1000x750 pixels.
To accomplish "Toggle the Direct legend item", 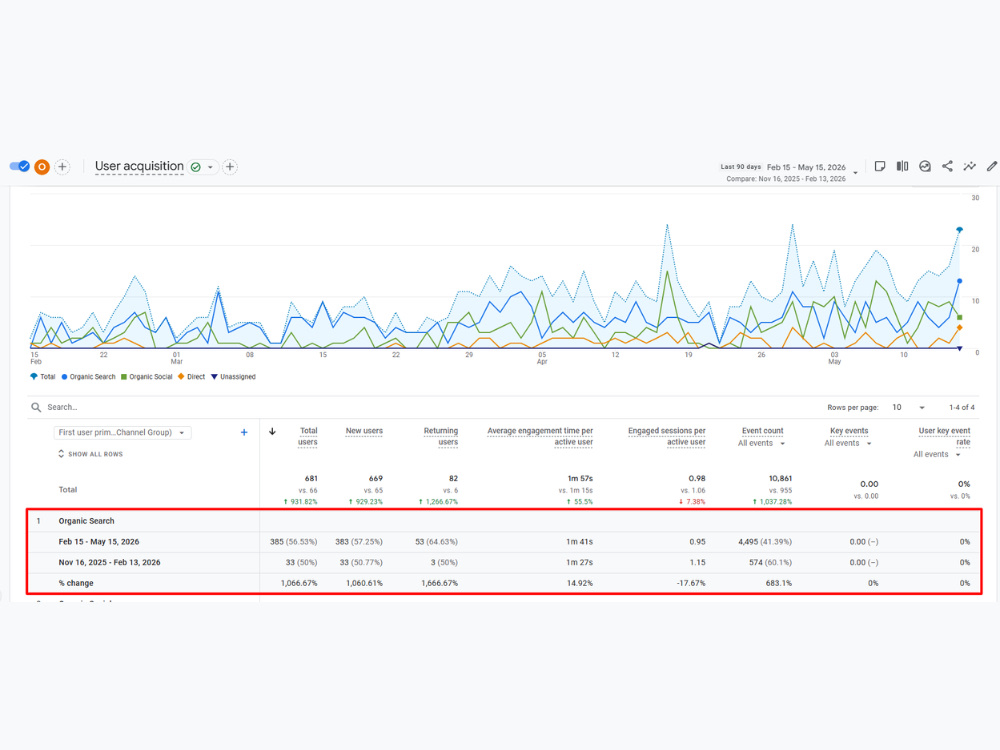I will tap(191, 377).
